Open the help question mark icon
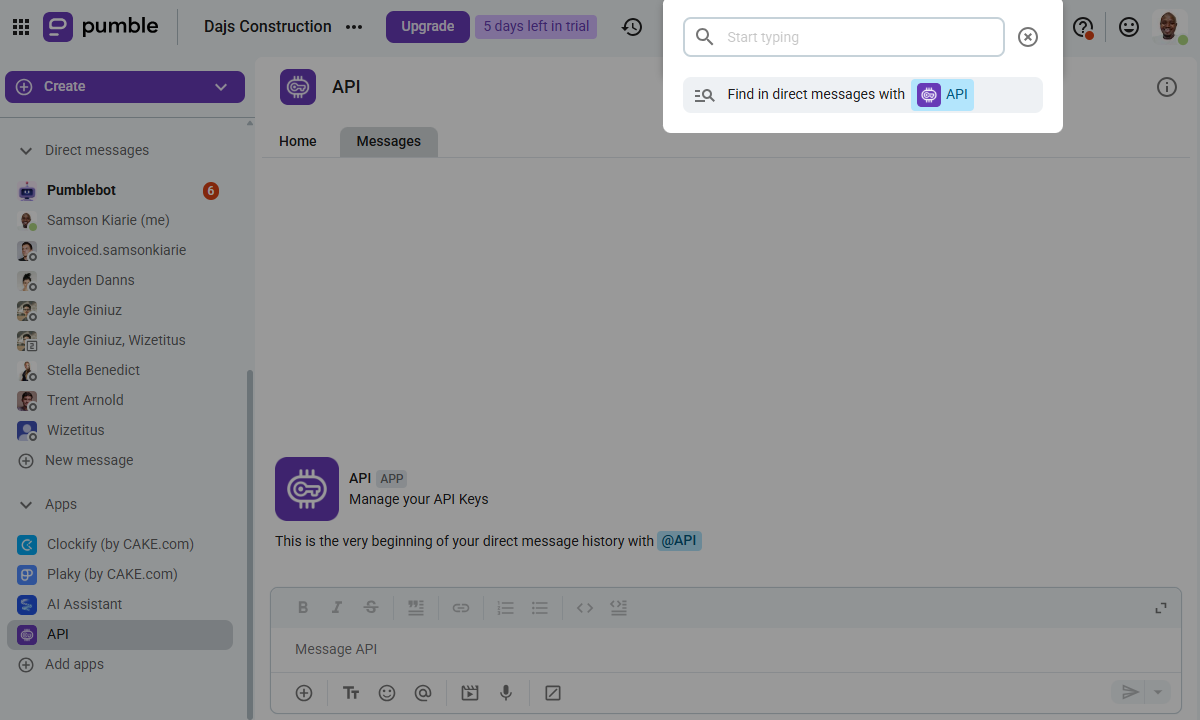The height and width of the screenshot is (720, 1200). [x=1083, y=27]
